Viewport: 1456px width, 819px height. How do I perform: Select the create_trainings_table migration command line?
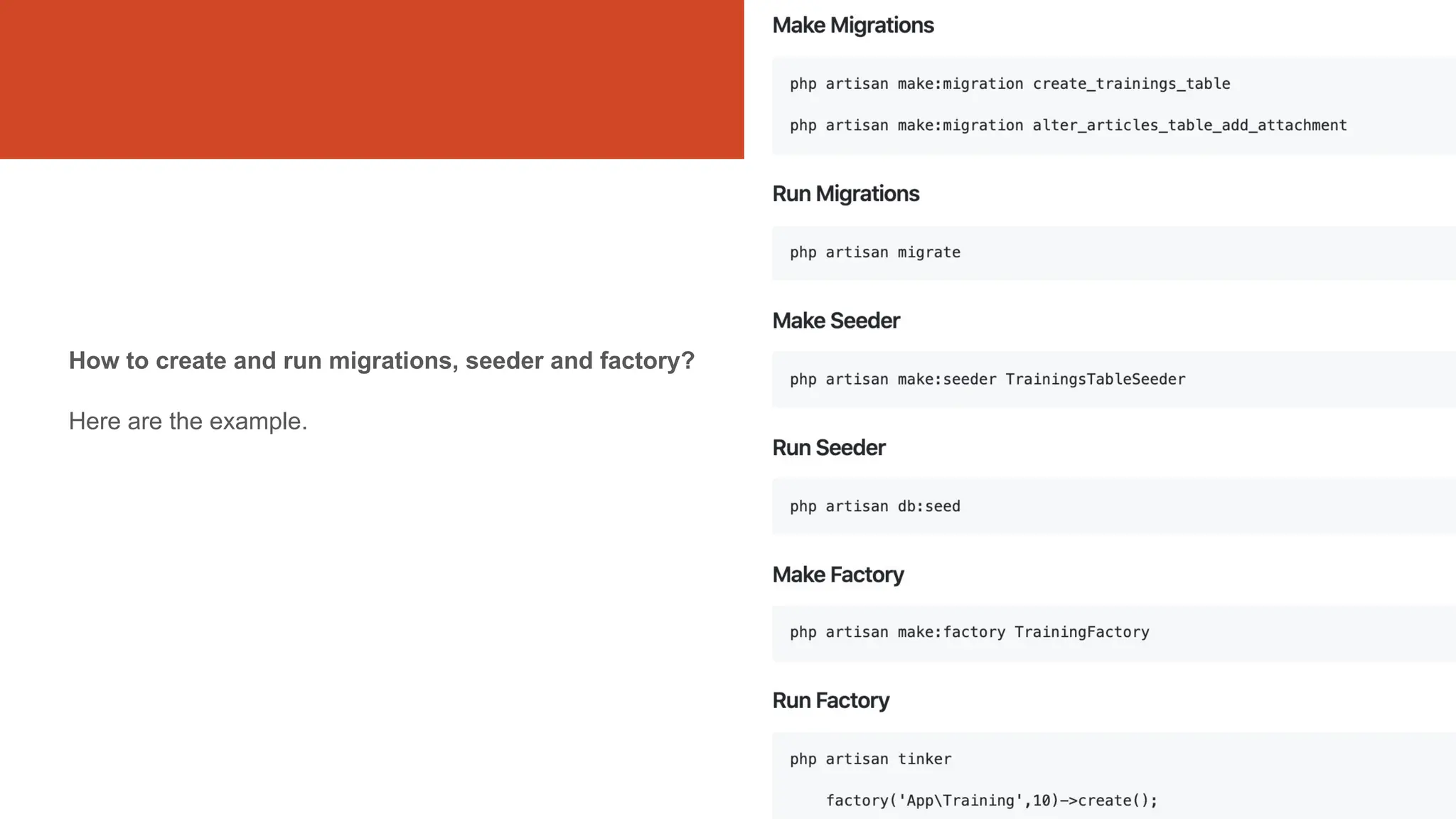click(x=1010, y=84)
